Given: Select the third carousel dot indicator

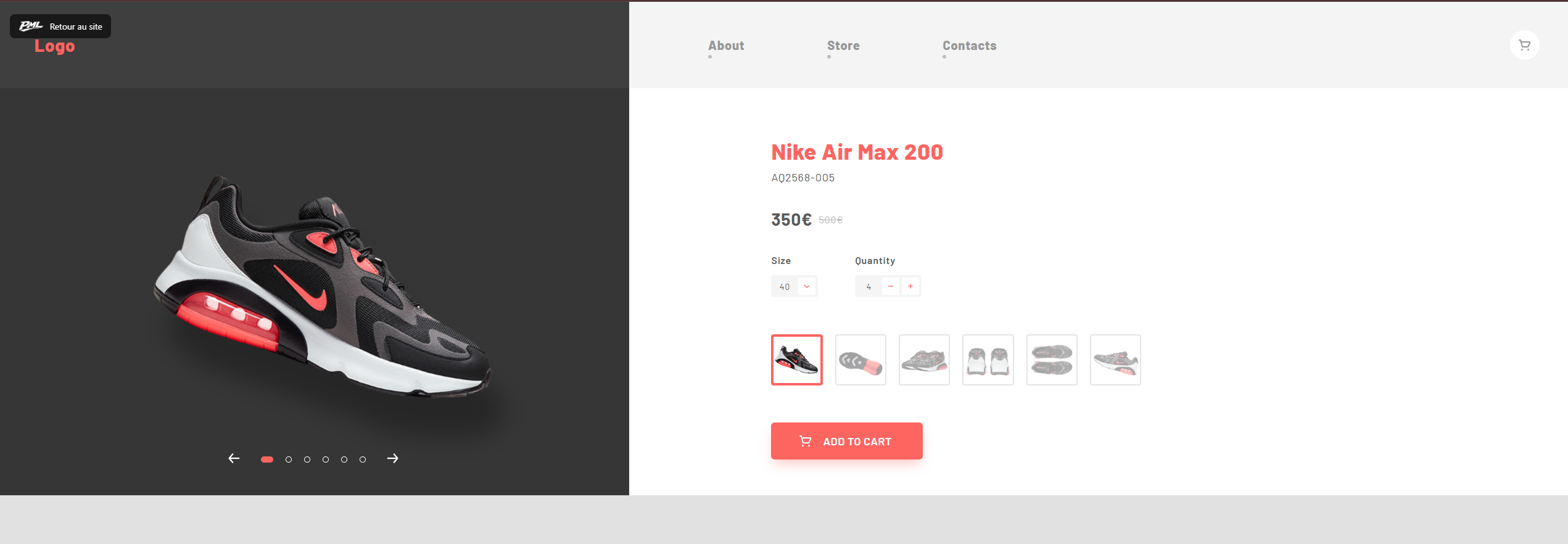Looking at the screenshot, I should tap(307, 460).
